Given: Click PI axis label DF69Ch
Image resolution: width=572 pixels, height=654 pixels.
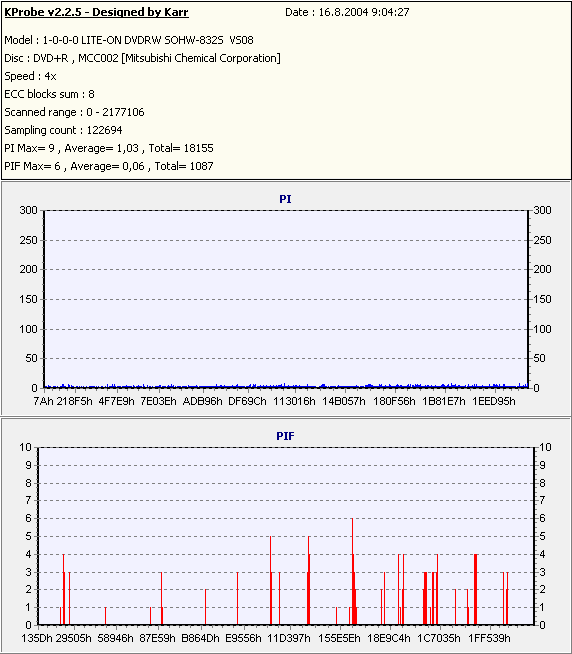Looking at the screenshot, I should [247, 401].
